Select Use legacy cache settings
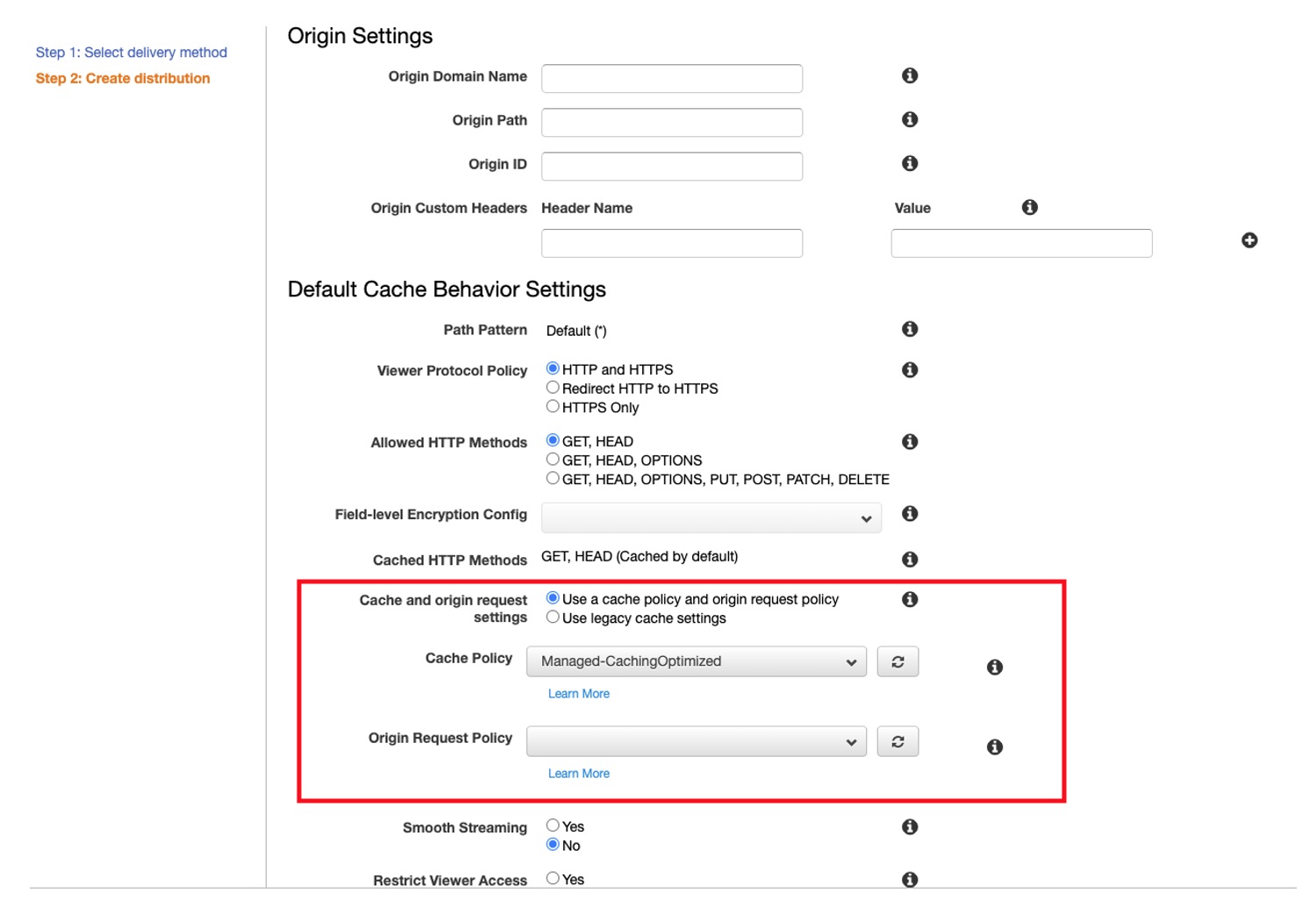1316x907 pixels. 553,618
